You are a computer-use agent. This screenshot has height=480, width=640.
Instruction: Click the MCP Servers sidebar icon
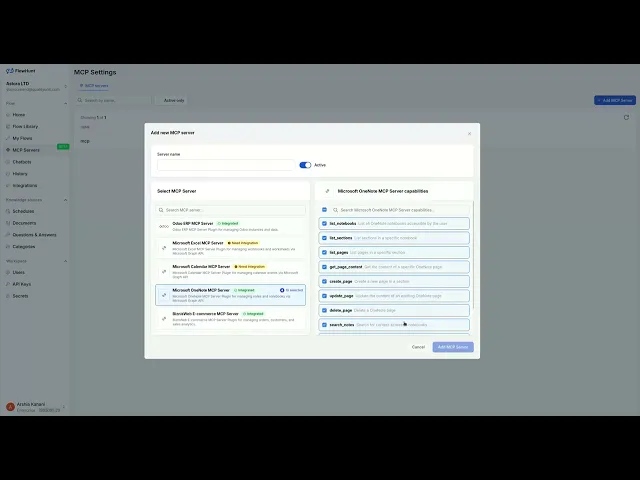[x=8, y=150]
